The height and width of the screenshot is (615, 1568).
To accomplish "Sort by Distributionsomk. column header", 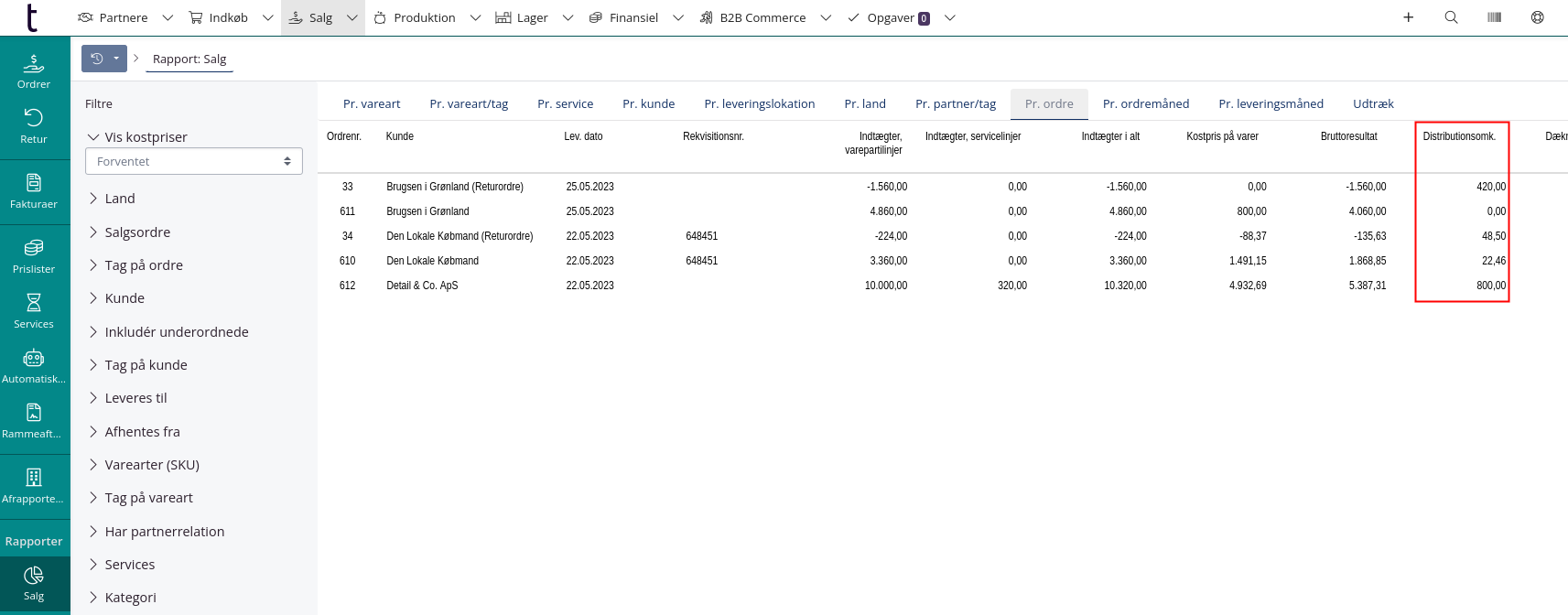I will pyautogui.click(x=1458, y=136).
